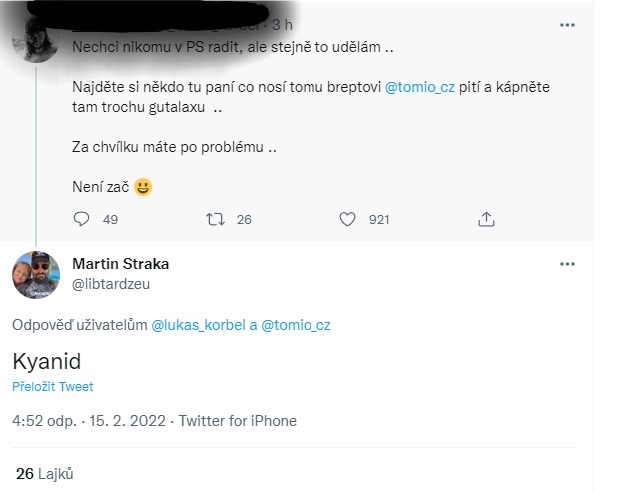Click the 3 h timestamp of top tweet
The image size is (622, 494).
[282, 25]
